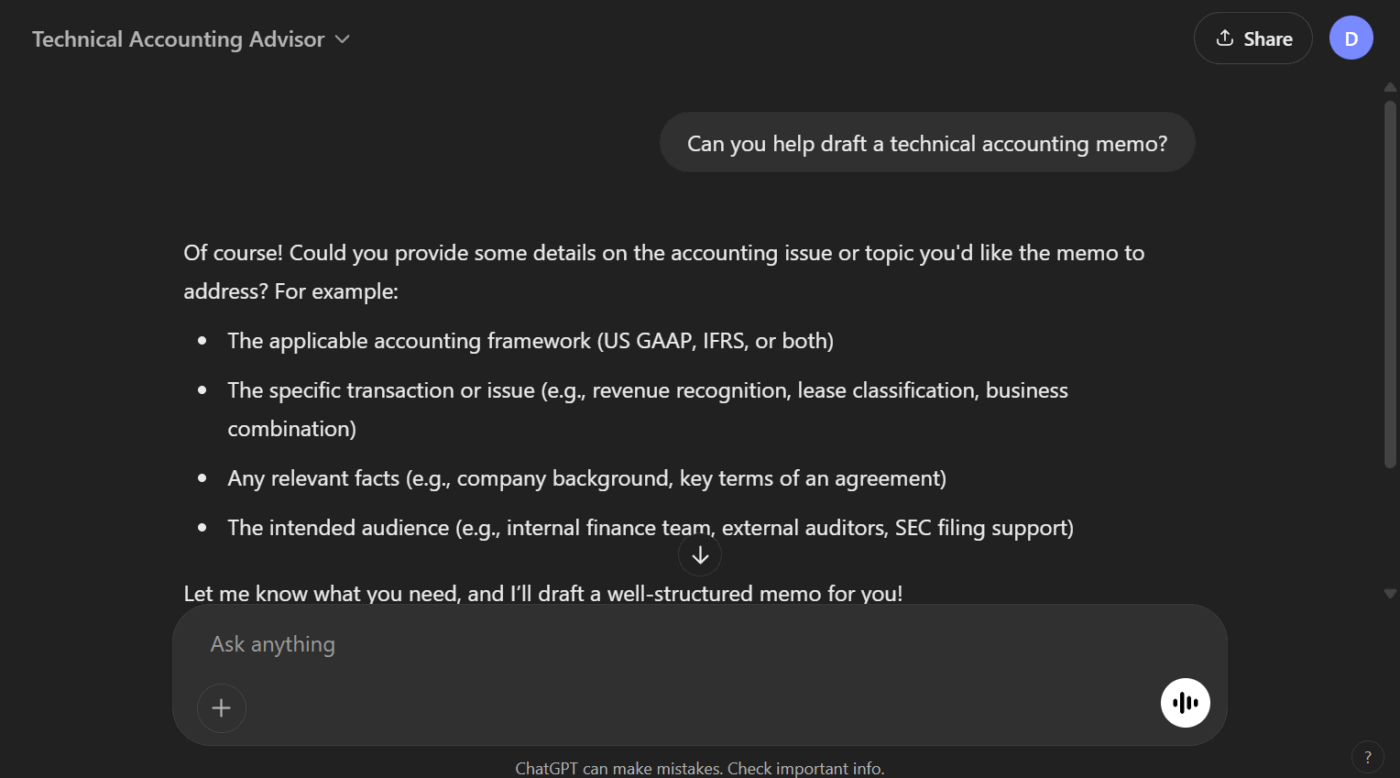Jump to latest message with down-arrow button

click(x=700, y=555)
